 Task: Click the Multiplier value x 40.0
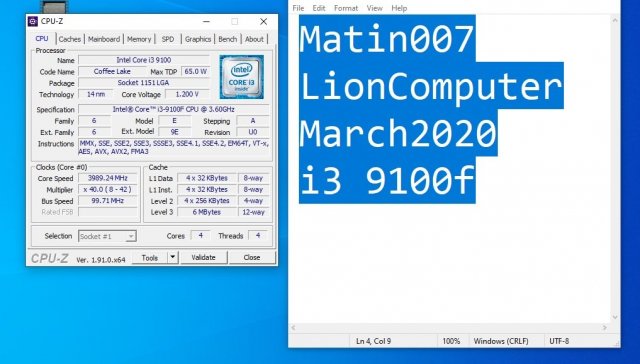click(108, 190)
